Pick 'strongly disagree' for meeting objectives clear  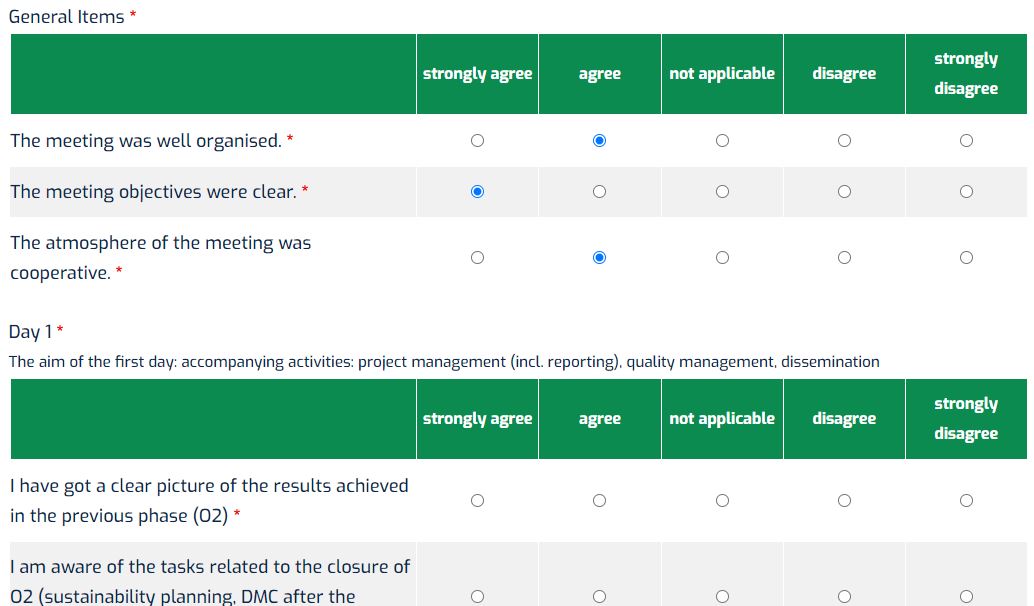click(x=966, y=192)
